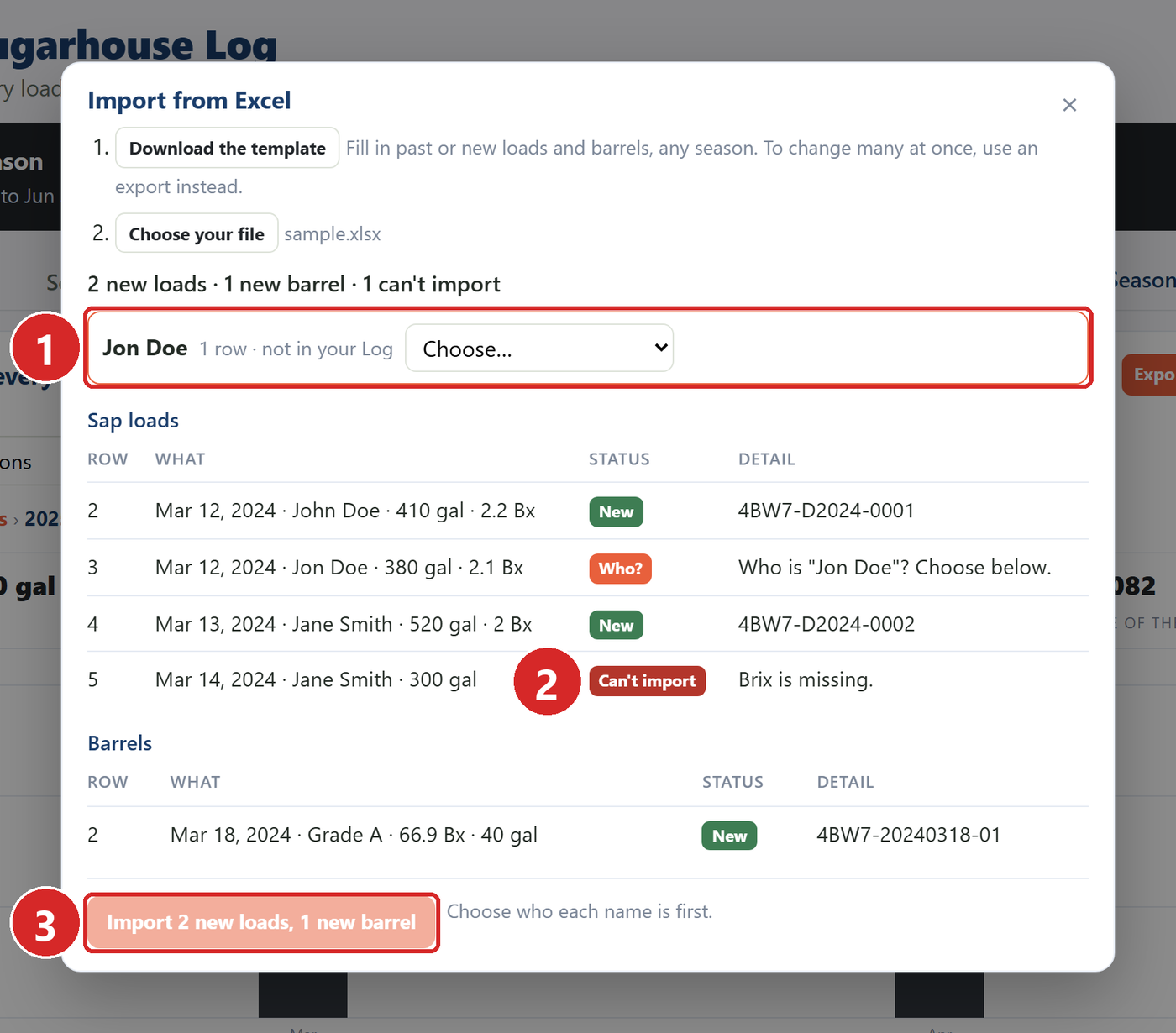Click the Who is "Jon Doe"? detail message

[x=895, y=568]
